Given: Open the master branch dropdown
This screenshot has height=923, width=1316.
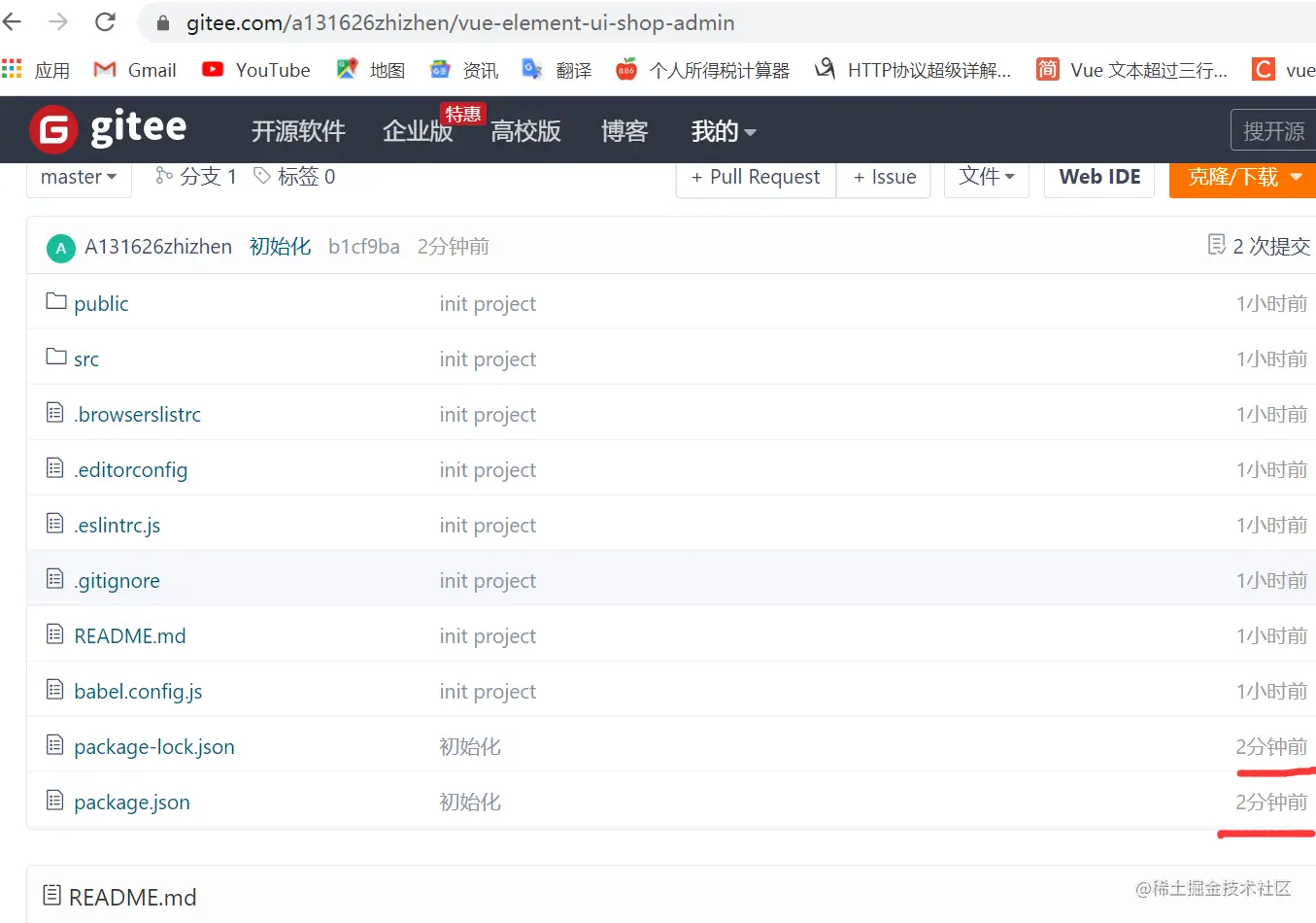Looking at the screenshot, I should [x=79, y=177].
